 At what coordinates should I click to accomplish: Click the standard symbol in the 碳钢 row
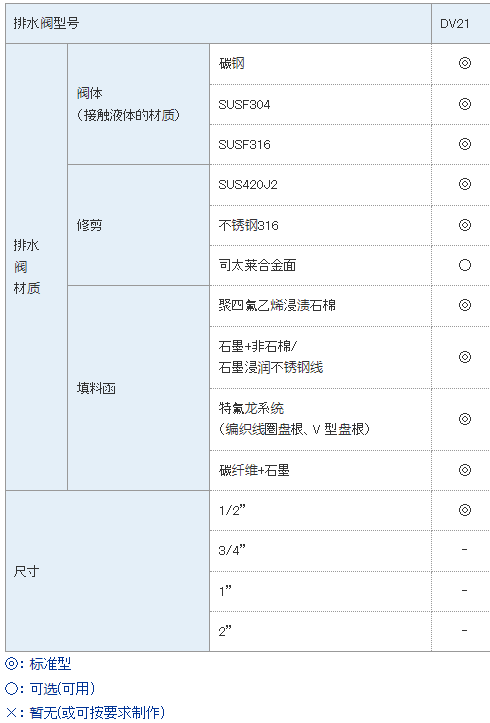[x=465, y=63]
